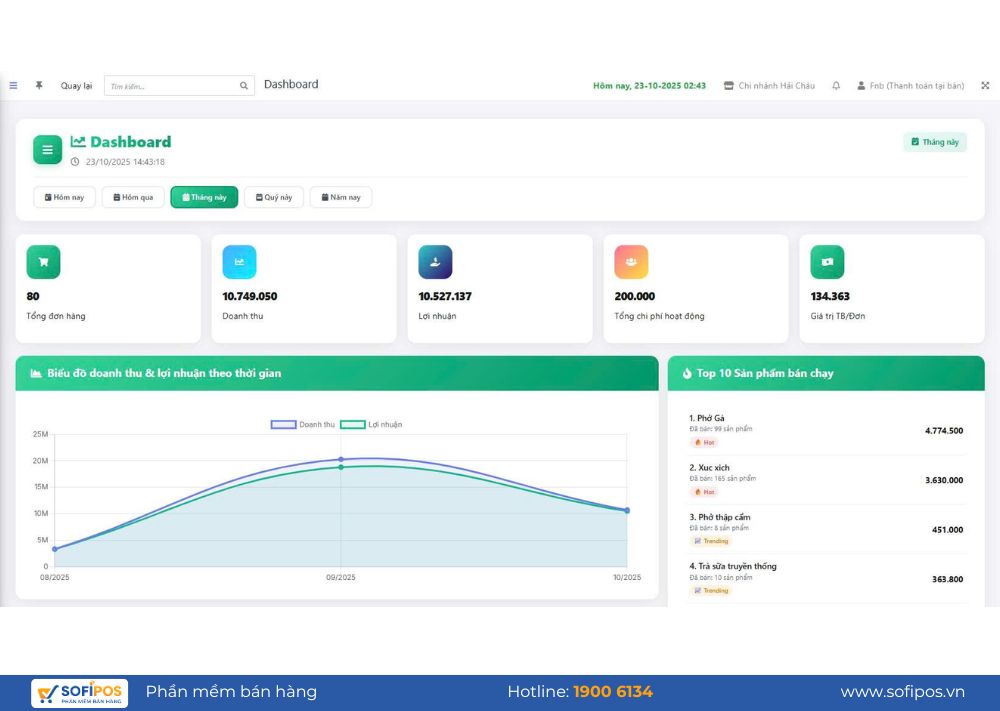Click the 4.774.500 amount for Phở Gà
The width and height of the screenshot is (1000, 711).
[x=944, y=431]
